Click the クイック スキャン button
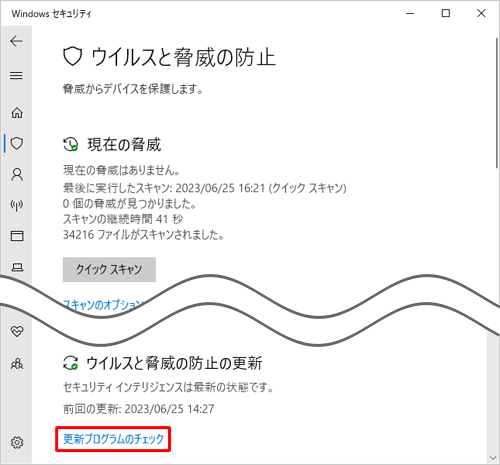Image resolution: width=500 pixels, height=465 pixels. point(109,269)
